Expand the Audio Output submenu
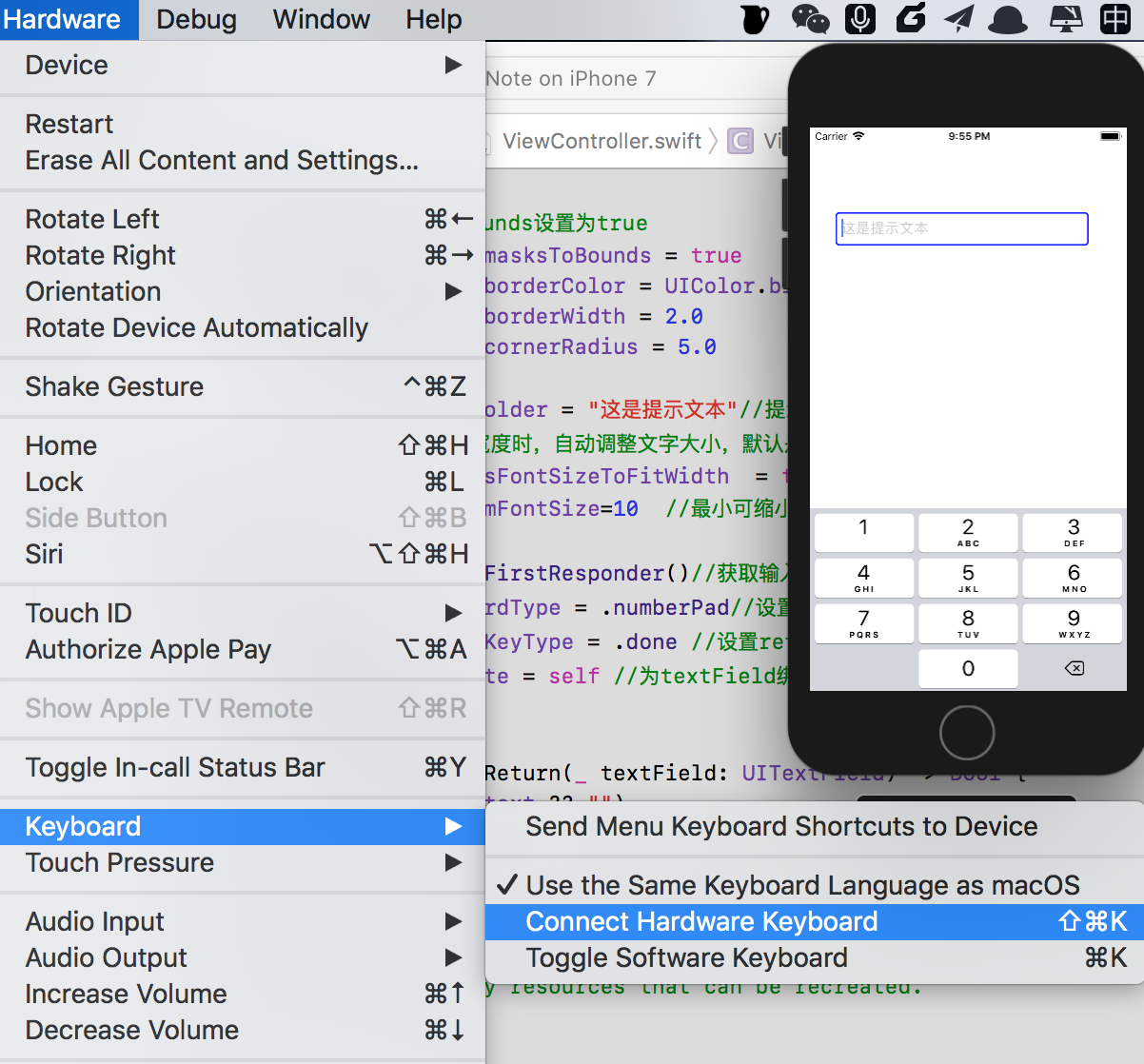 point(243,957)
